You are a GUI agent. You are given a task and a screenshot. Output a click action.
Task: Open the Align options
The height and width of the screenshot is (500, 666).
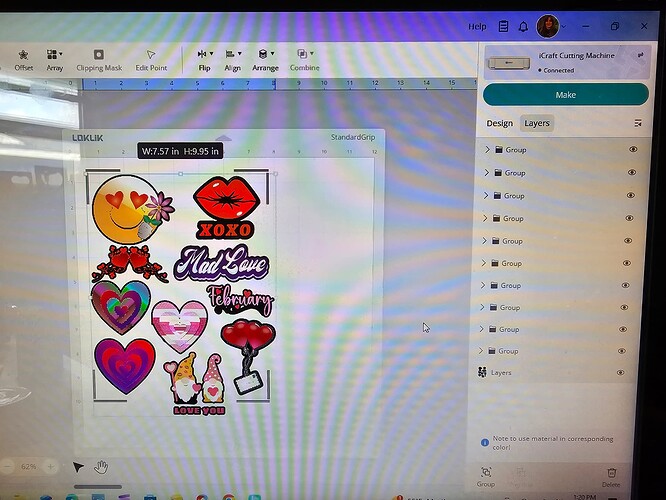click(x=233, y=60)
